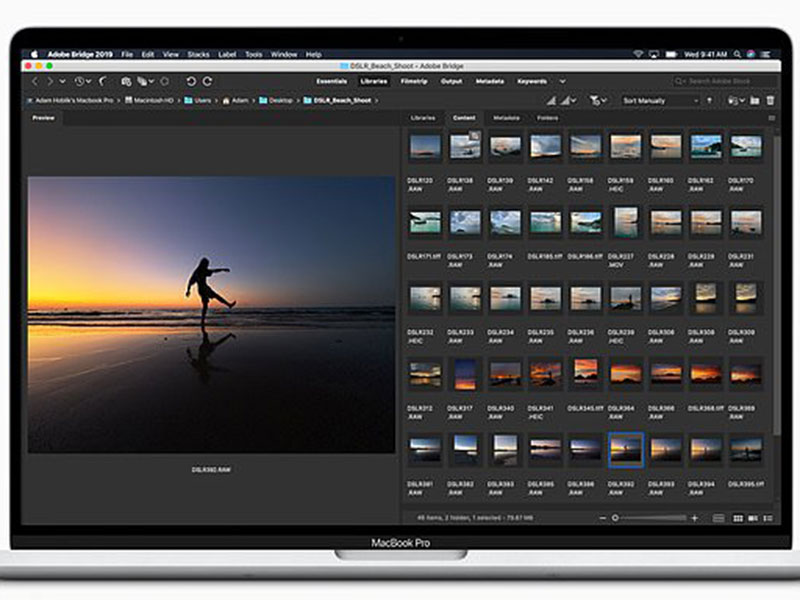Click the DSLR392.RAW label under preview
Viewport: 800px width, 600px height.
point(211,469)
